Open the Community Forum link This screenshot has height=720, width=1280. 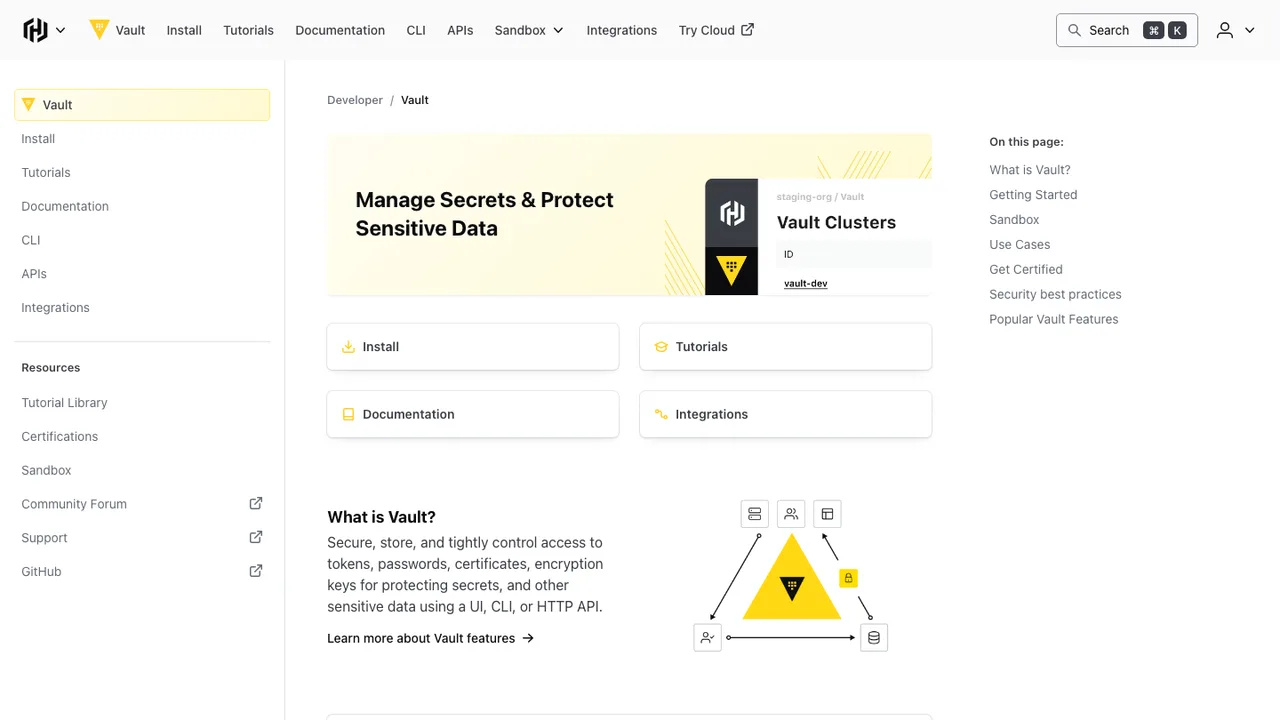pos(74,504)
